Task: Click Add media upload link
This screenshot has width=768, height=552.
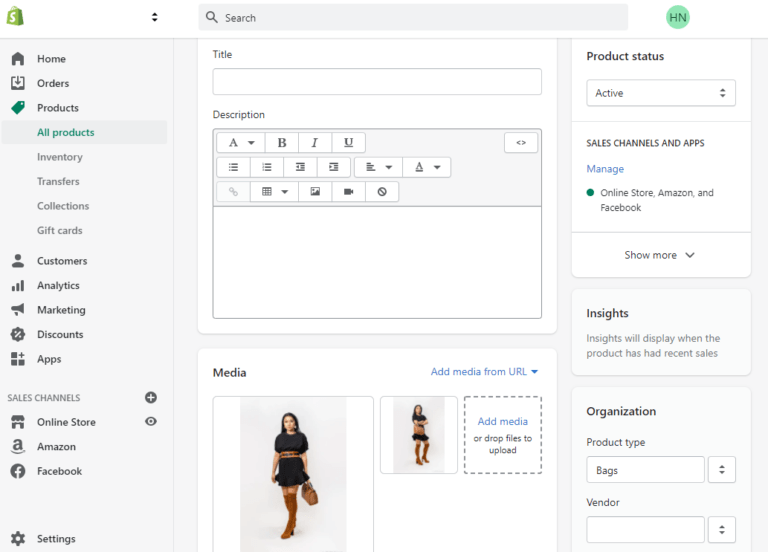Action: tap(503, 421)
